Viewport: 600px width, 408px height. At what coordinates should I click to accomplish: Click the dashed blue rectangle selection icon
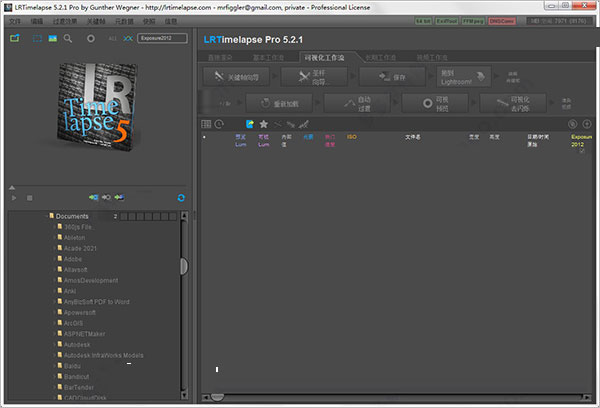coord(37,38)
